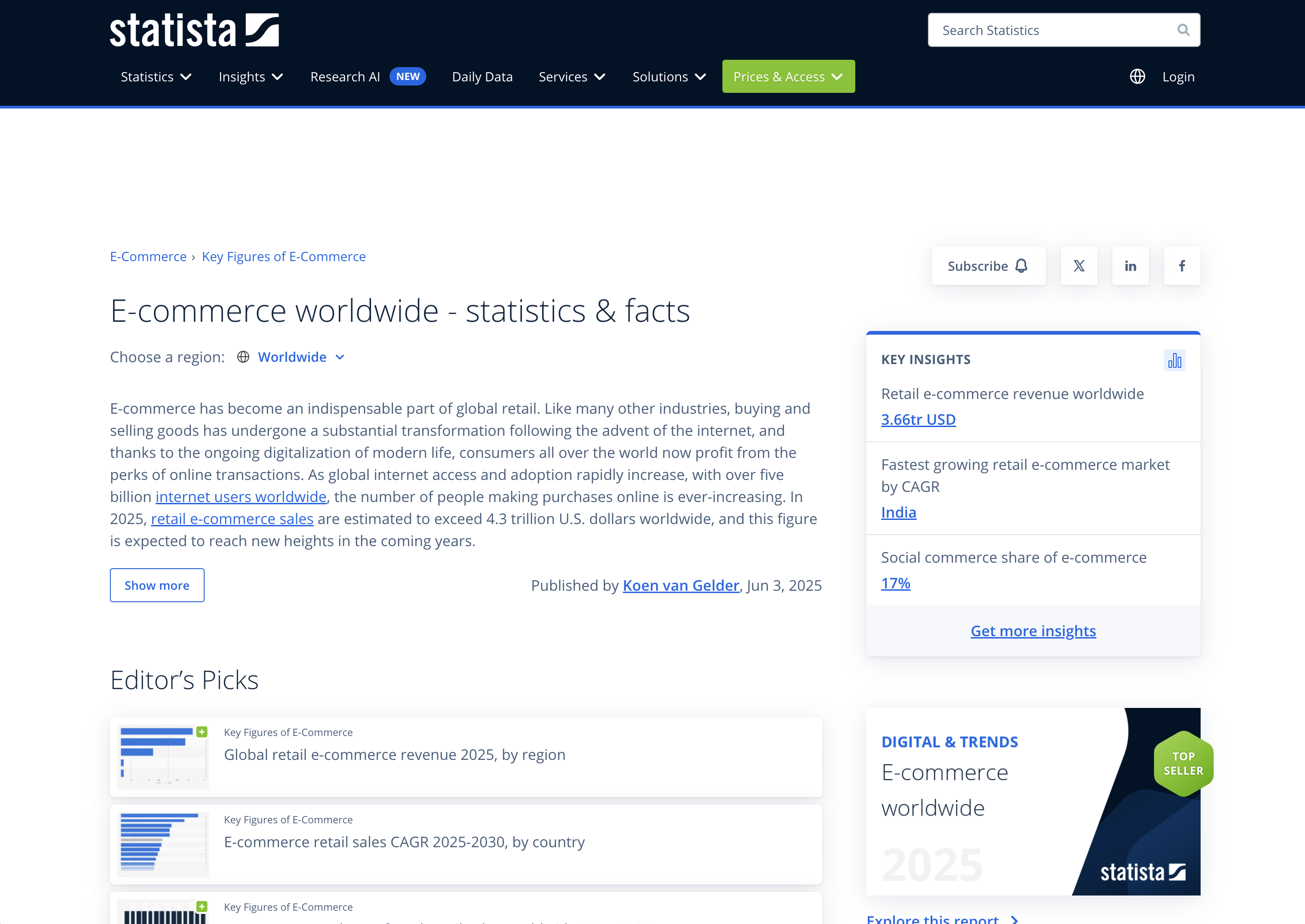Screen dimensions: 1305x924
Task: Subscribe to topic notifications
Action: (988, 266)
